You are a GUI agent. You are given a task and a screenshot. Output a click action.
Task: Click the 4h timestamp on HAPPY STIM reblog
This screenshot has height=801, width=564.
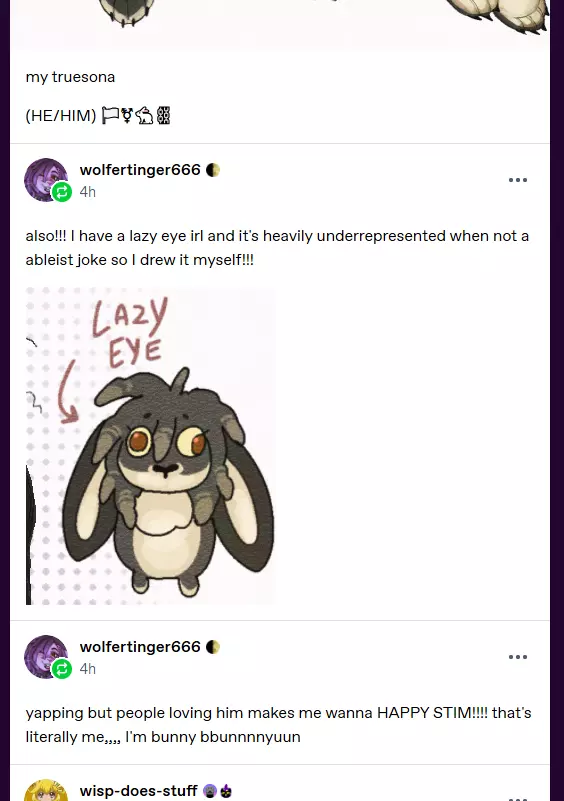87,669
